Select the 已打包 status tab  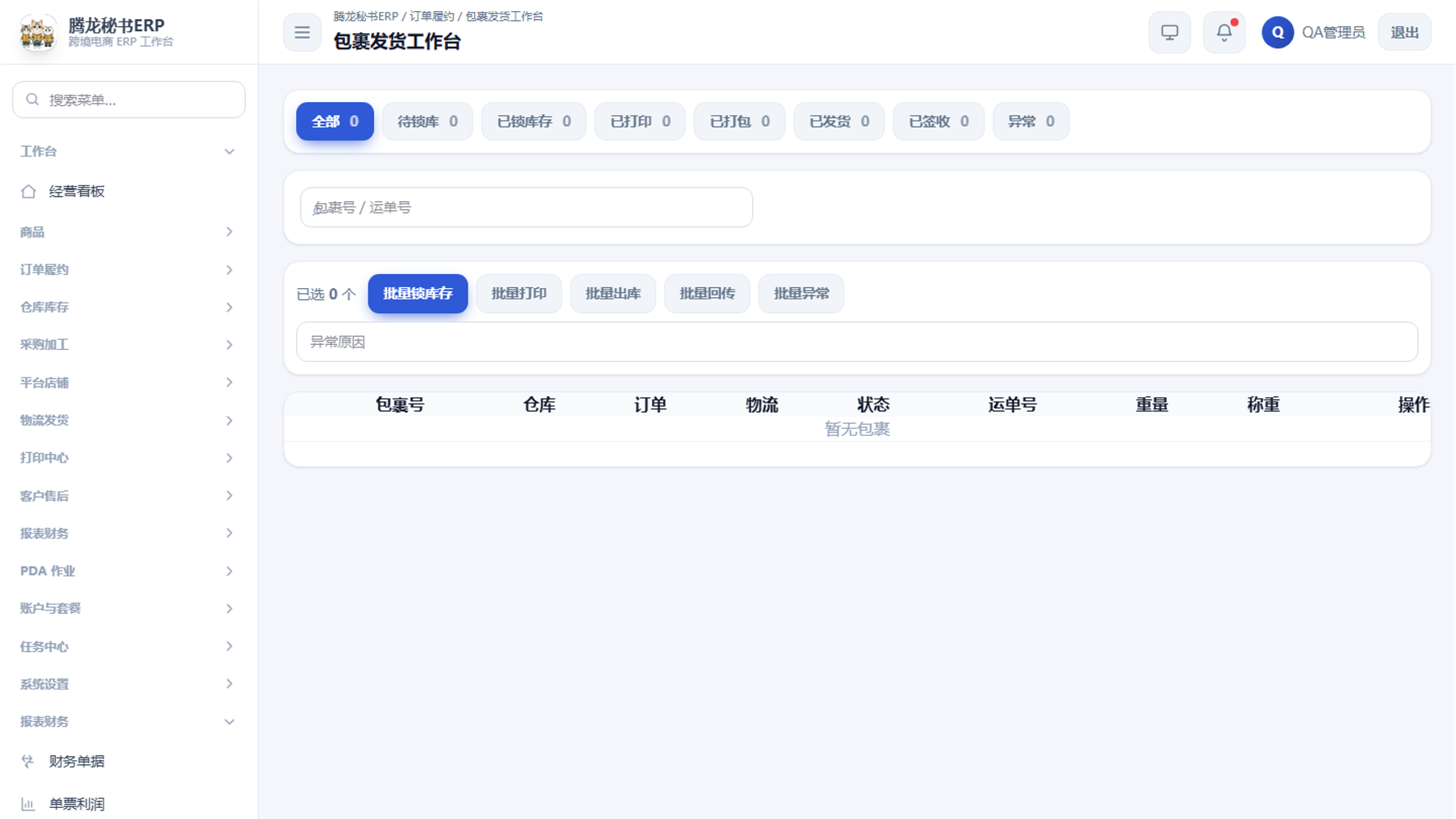click(739, 121)
